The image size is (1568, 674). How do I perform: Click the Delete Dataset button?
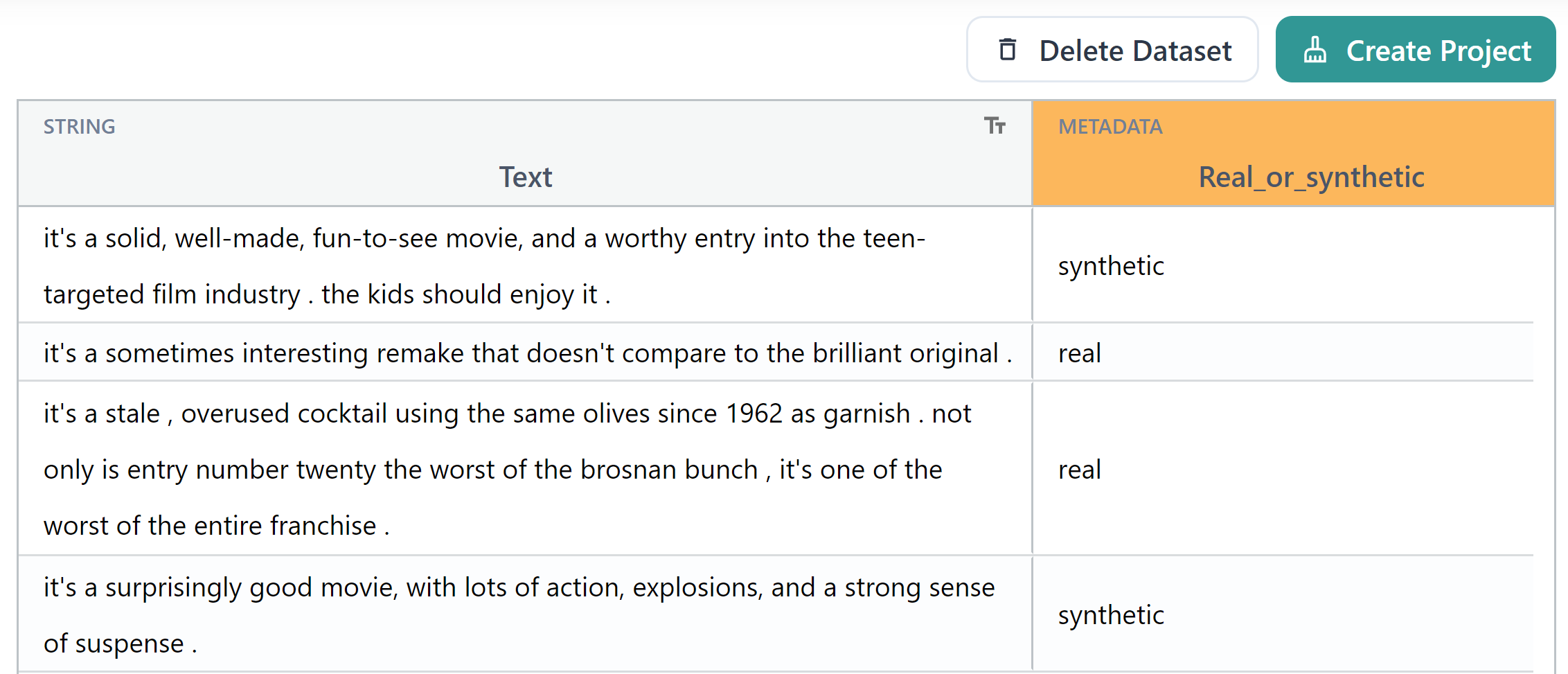[1112, 50]
